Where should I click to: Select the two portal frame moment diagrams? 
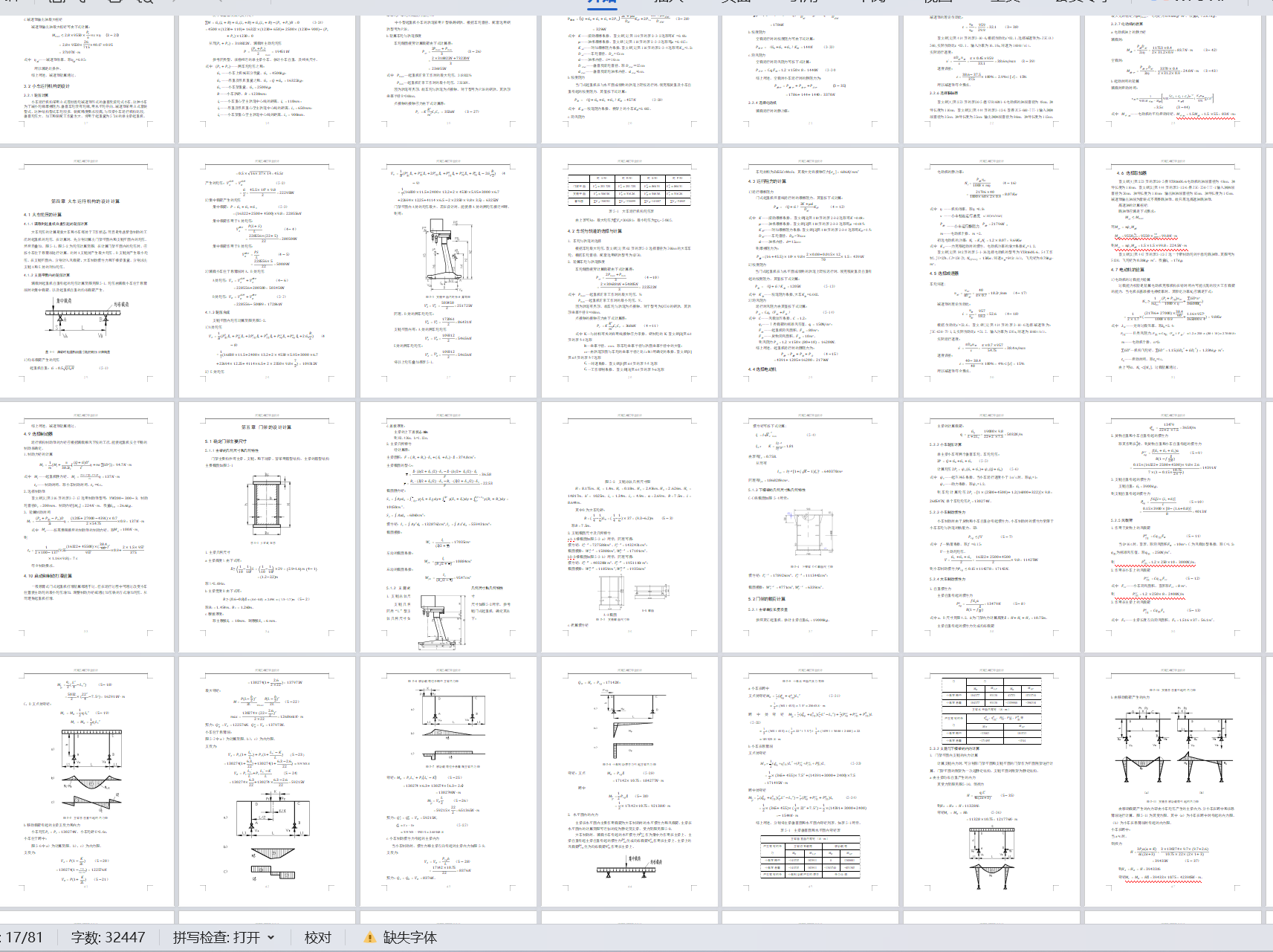[x=1174, y=745]
